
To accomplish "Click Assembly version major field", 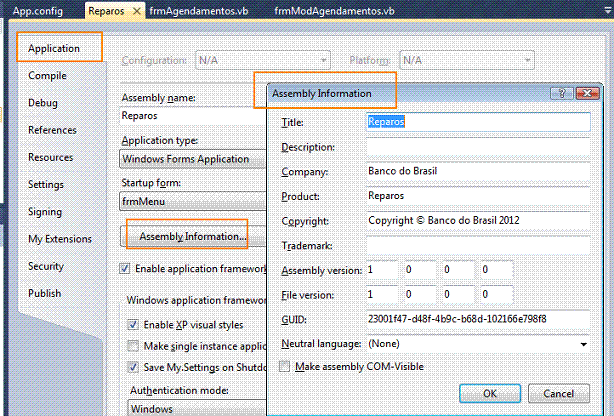I will tap(382, 270).
